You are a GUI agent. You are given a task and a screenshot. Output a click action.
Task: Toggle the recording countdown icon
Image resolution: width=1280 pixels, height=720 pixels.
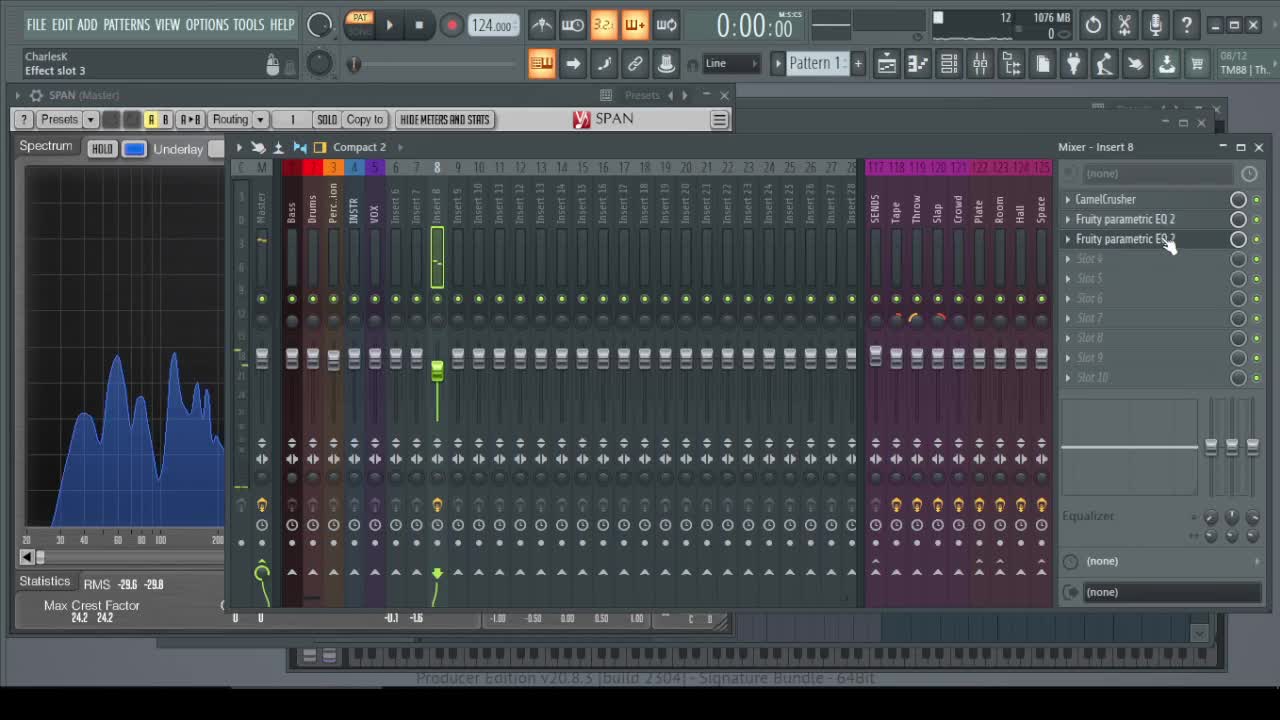pyautogui.click(x=603, y=25)
